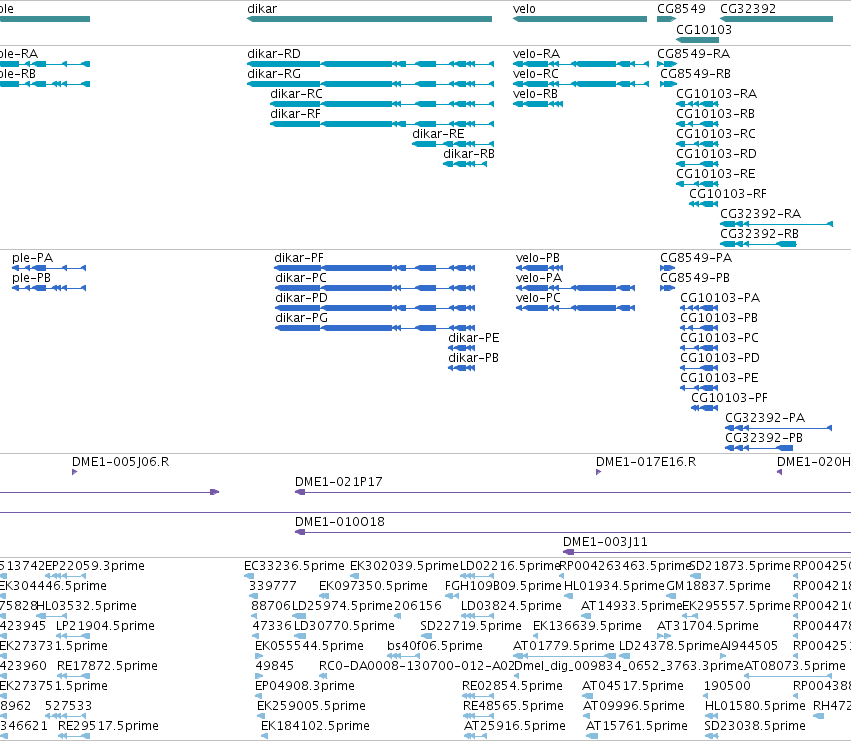The image size is (851, 741).
Task: Click the velo-PB protein label
Action: pos(538,258)
